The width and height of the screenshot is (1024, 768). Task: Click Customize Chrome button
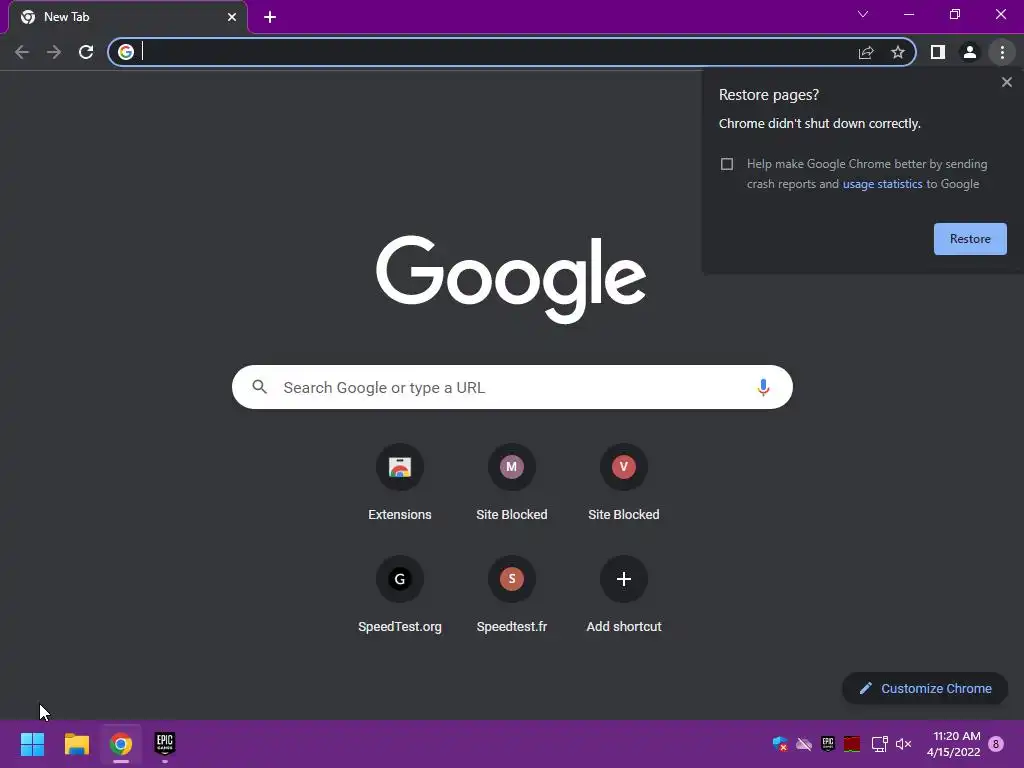click(x=925, y=688)
